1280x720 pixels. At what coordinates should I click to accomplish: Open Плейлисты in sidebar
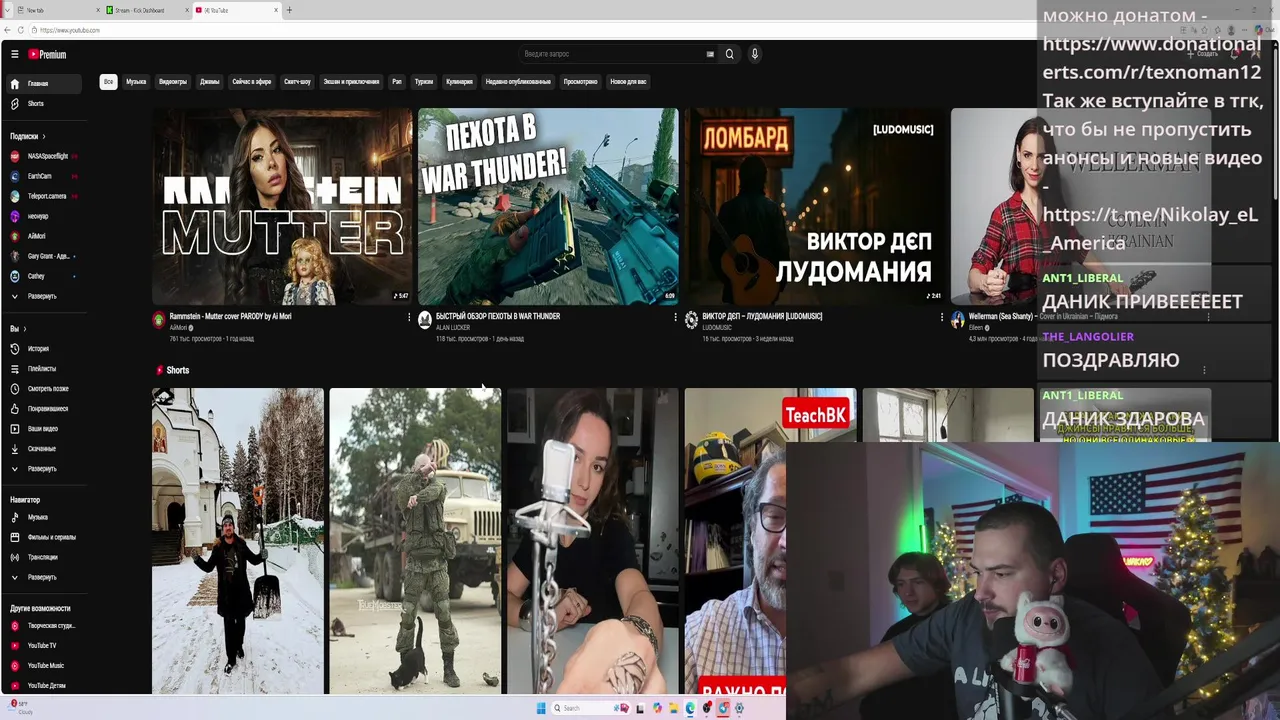click(x=43, y=369)
